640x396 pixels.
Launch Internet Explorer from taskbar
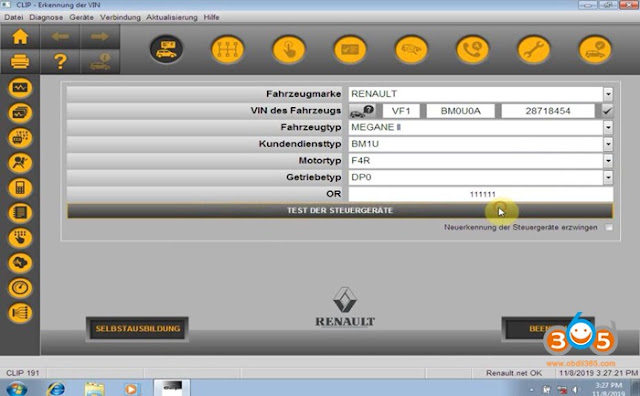point(56,388)
